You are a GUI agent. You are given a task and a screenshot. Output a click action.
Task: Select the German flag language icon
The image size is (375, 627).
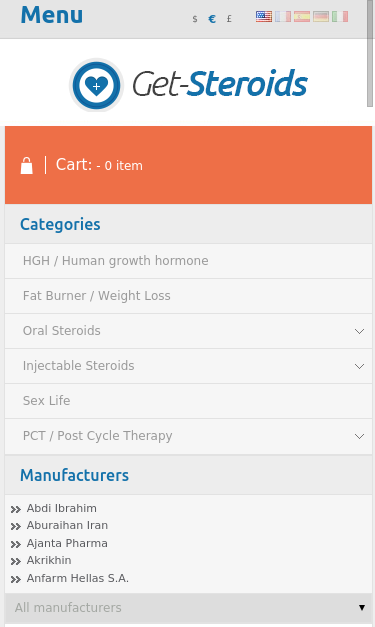(321, 16)
